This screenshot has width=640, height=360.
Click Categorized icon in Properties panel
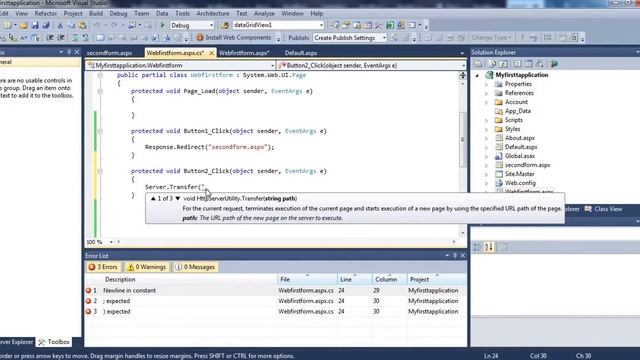(x=477, y=247)
